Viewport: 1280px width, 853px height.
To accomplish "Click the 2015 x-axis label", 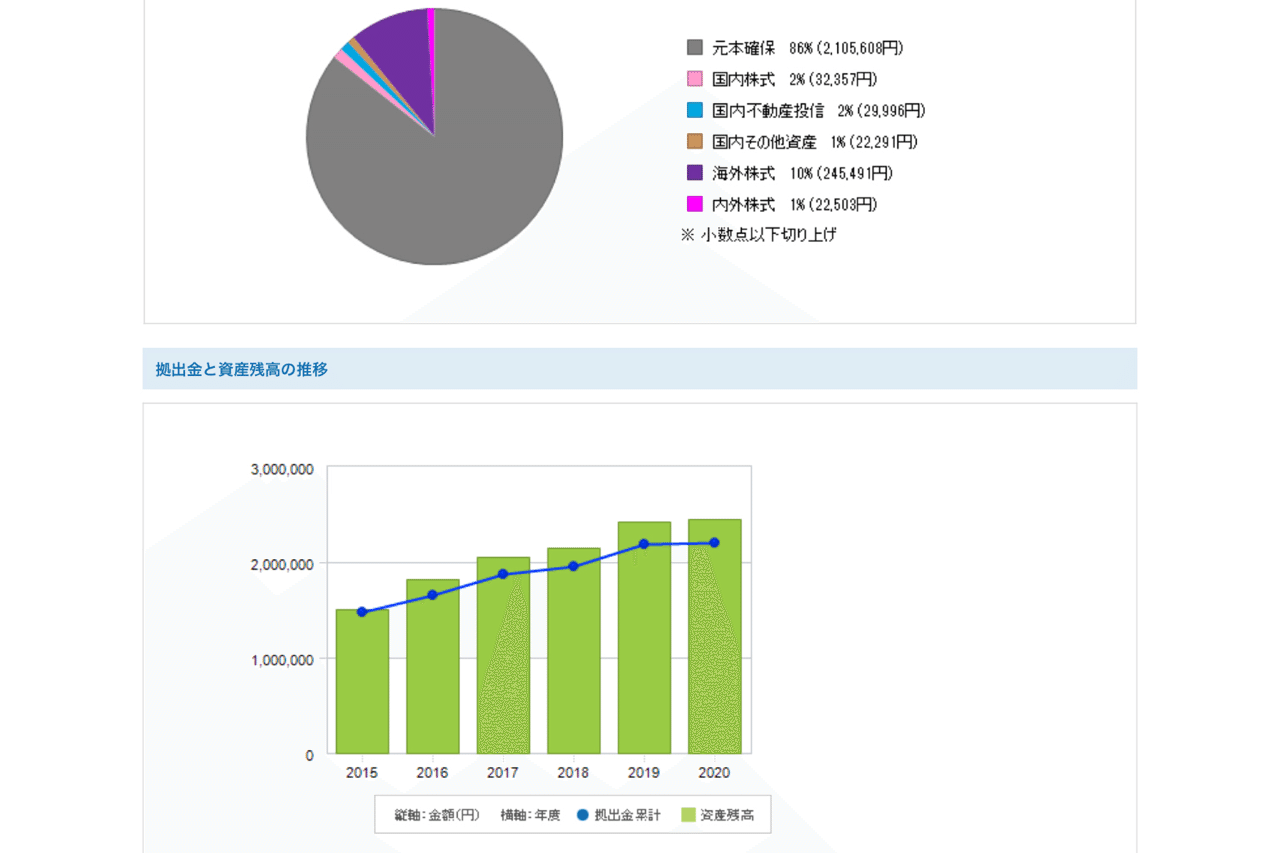I will 362,773.
